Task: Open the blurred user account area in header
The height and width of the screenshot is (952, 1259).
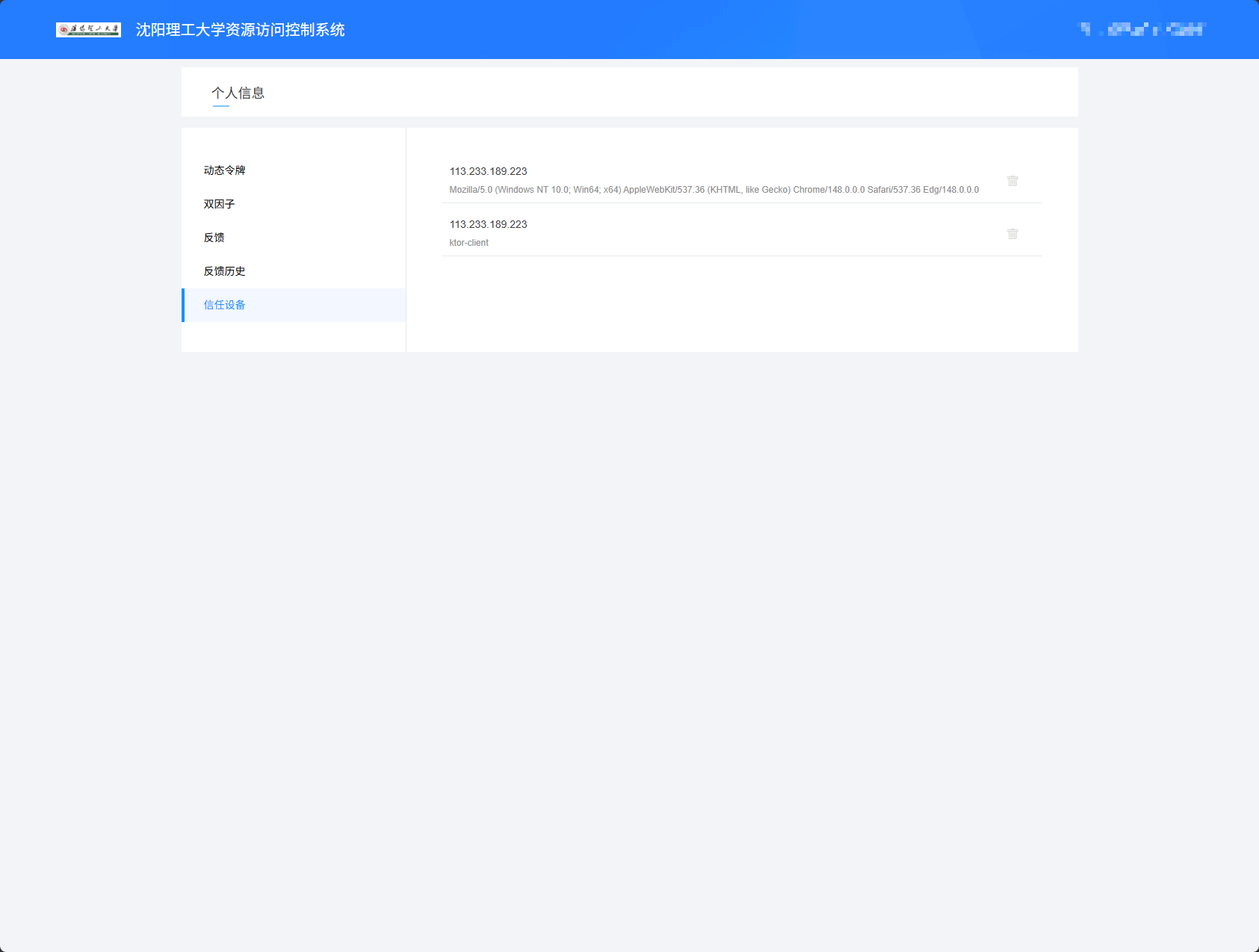Action: (x=1141, y=29)
